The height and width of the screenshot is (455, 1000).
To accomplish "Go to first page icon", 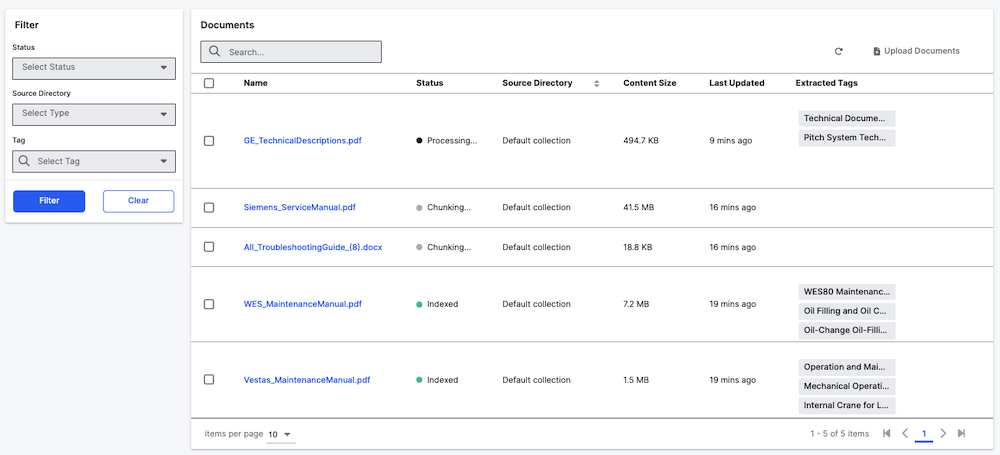I will [886, 433].
